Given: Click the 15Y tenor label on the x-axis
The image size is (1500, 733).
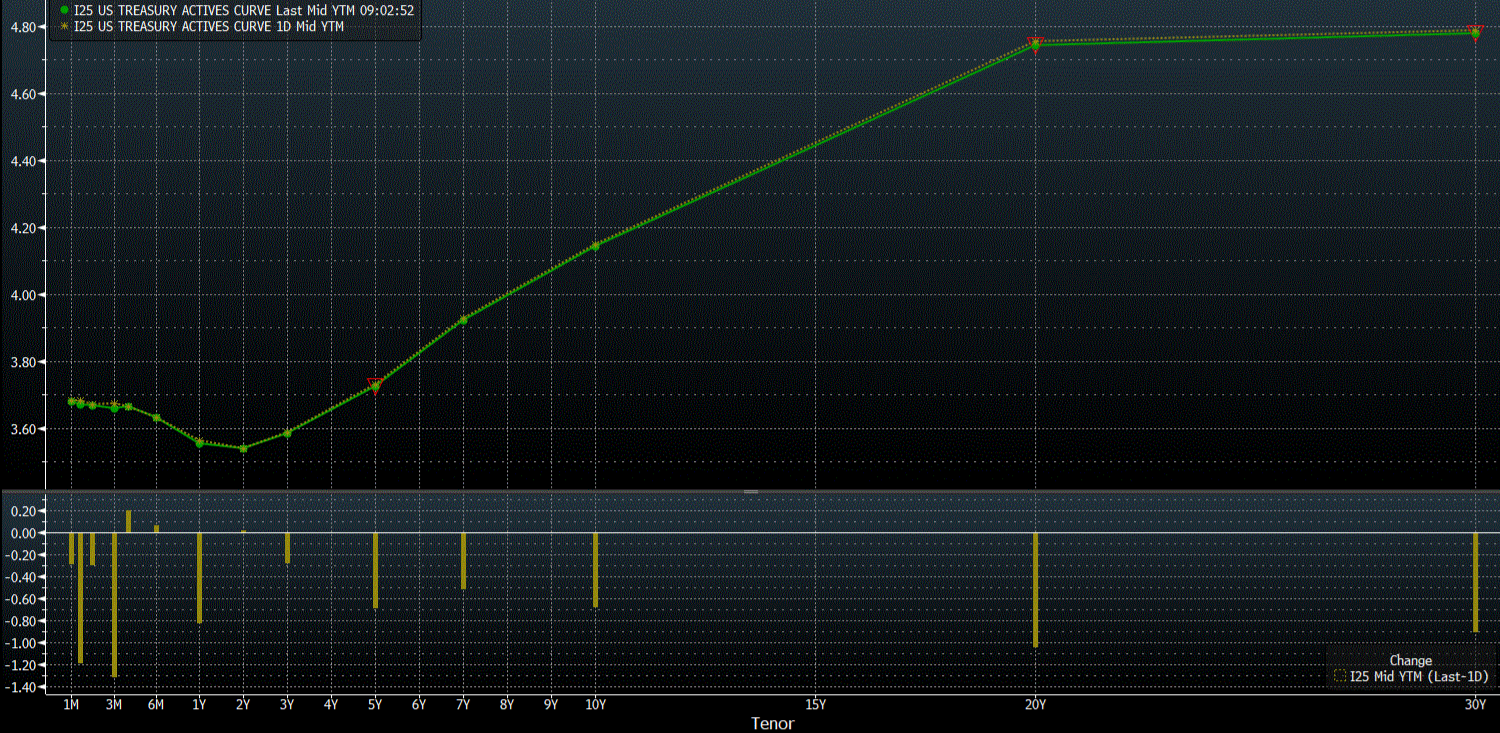Looking at the screenshot, I should 815,705.
